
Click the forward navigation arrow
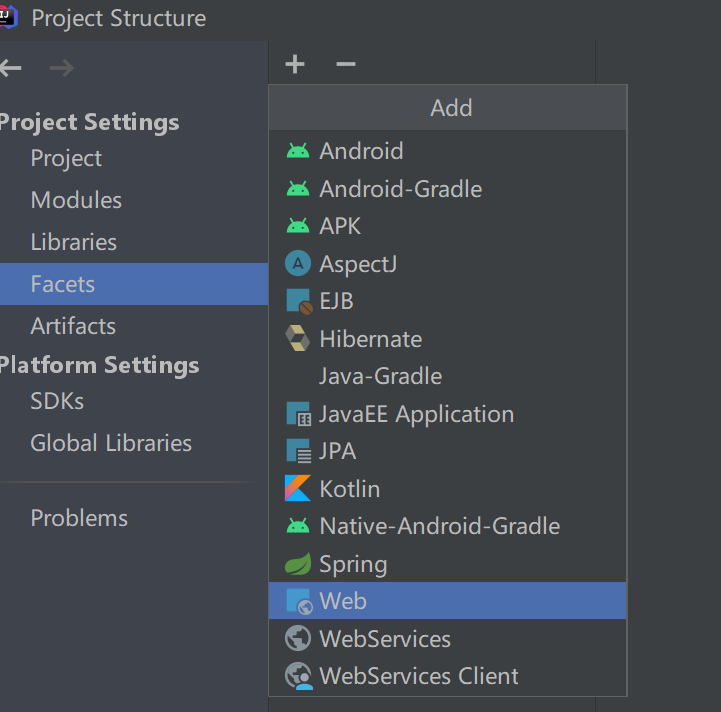61,68
